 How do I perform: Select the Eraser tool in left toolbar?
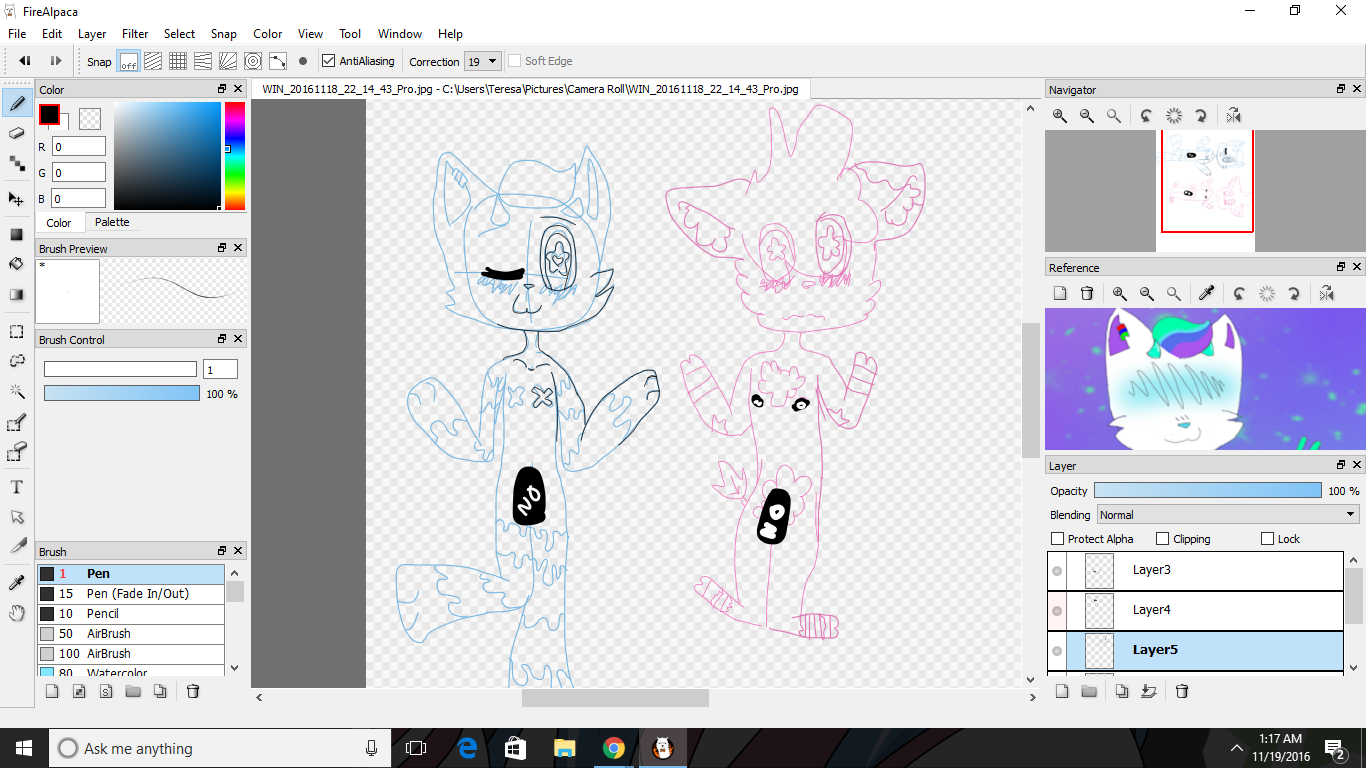(17, 133)
